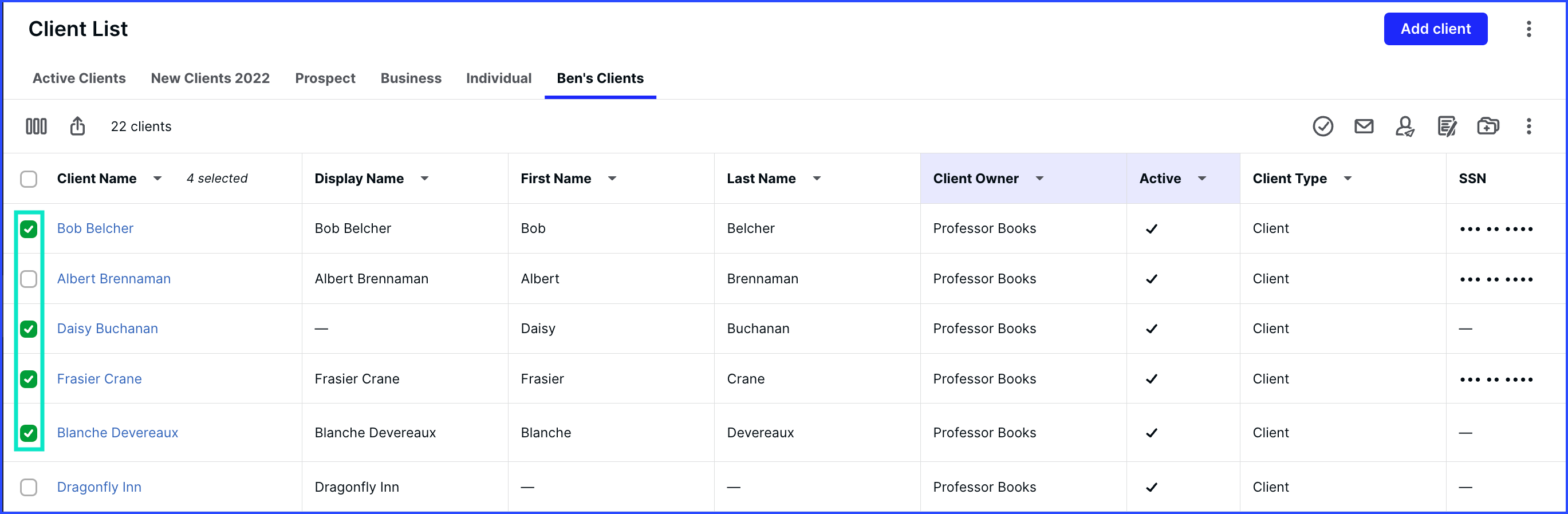Click the 'Daisy' first name cell
This screenshot has width=1568, height=514.
pyautogui.click(x=538, y=329)
